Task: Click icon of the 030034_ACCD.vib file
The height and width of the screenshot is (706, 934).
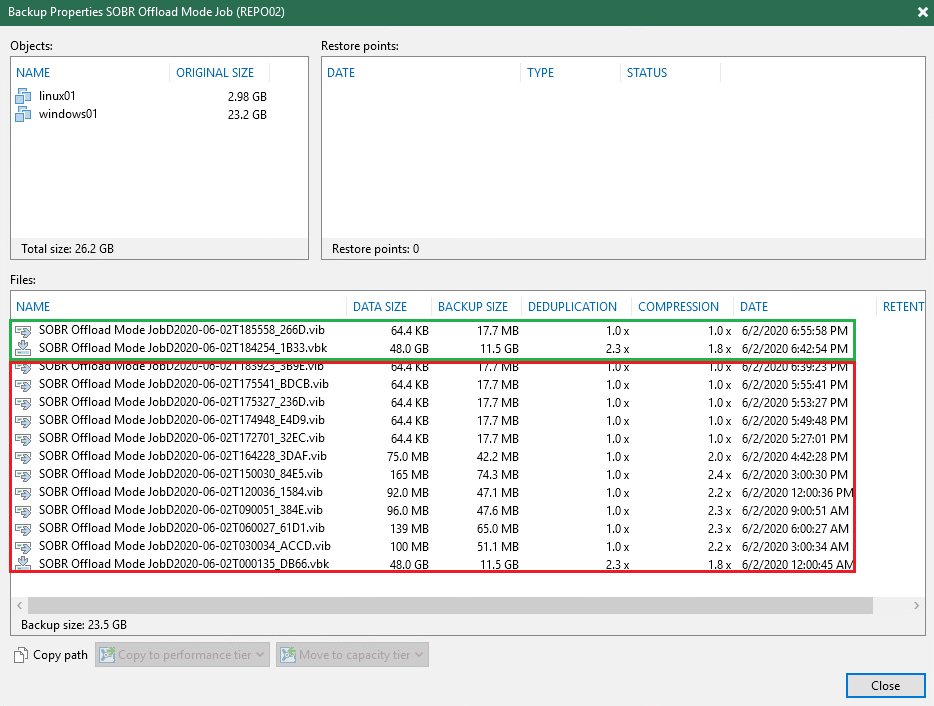Action: pos(24,546)
